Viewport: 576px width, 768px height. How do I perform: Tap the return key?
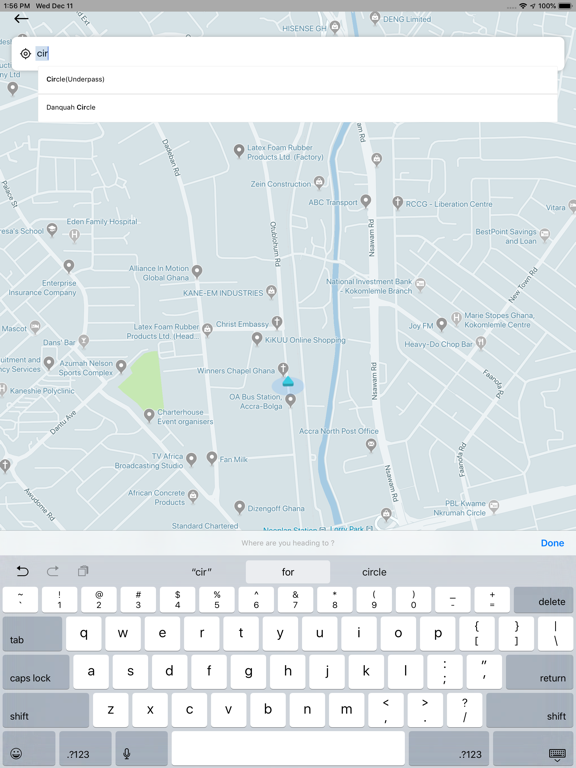pyautogui.click(x=539, y=672)
